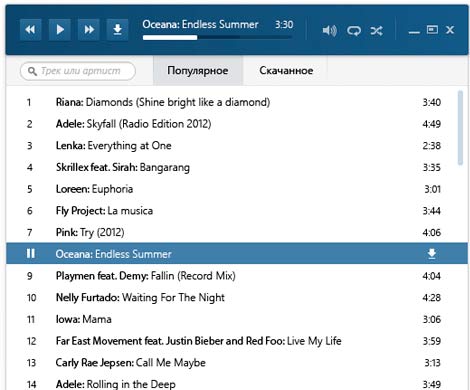470x390 pixels.
Task: Pause the Oceana: Endless Summer row
Action: [x=31, y=253]
